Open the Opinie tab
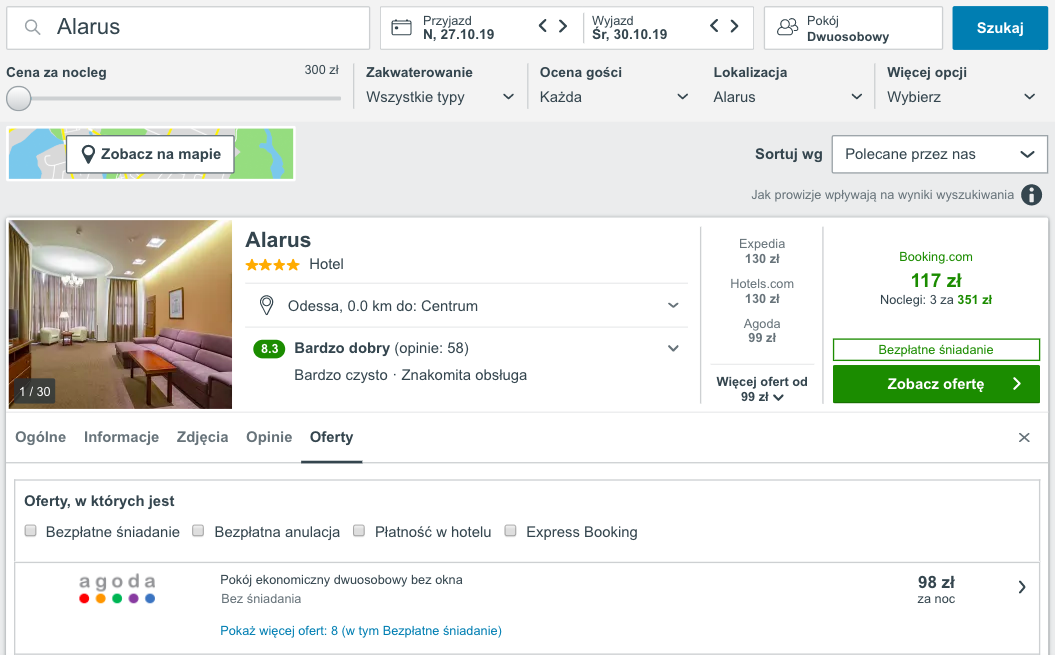Image resolution: width=1055 pixels, height=655 pixels. (269, 437)
